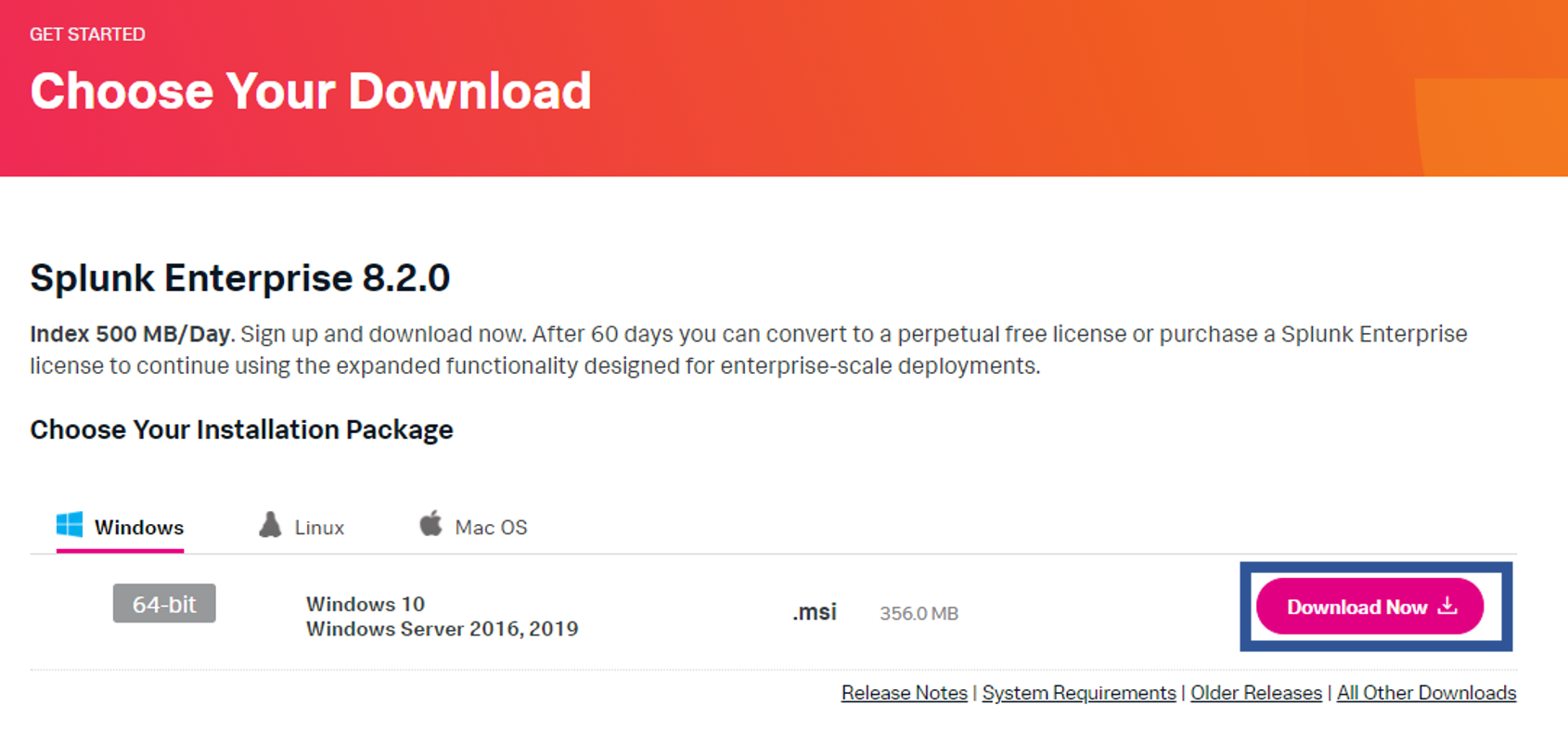The image size is (1568, 756).
Task: Click the Windows 10 text
Action: (366, 604)
